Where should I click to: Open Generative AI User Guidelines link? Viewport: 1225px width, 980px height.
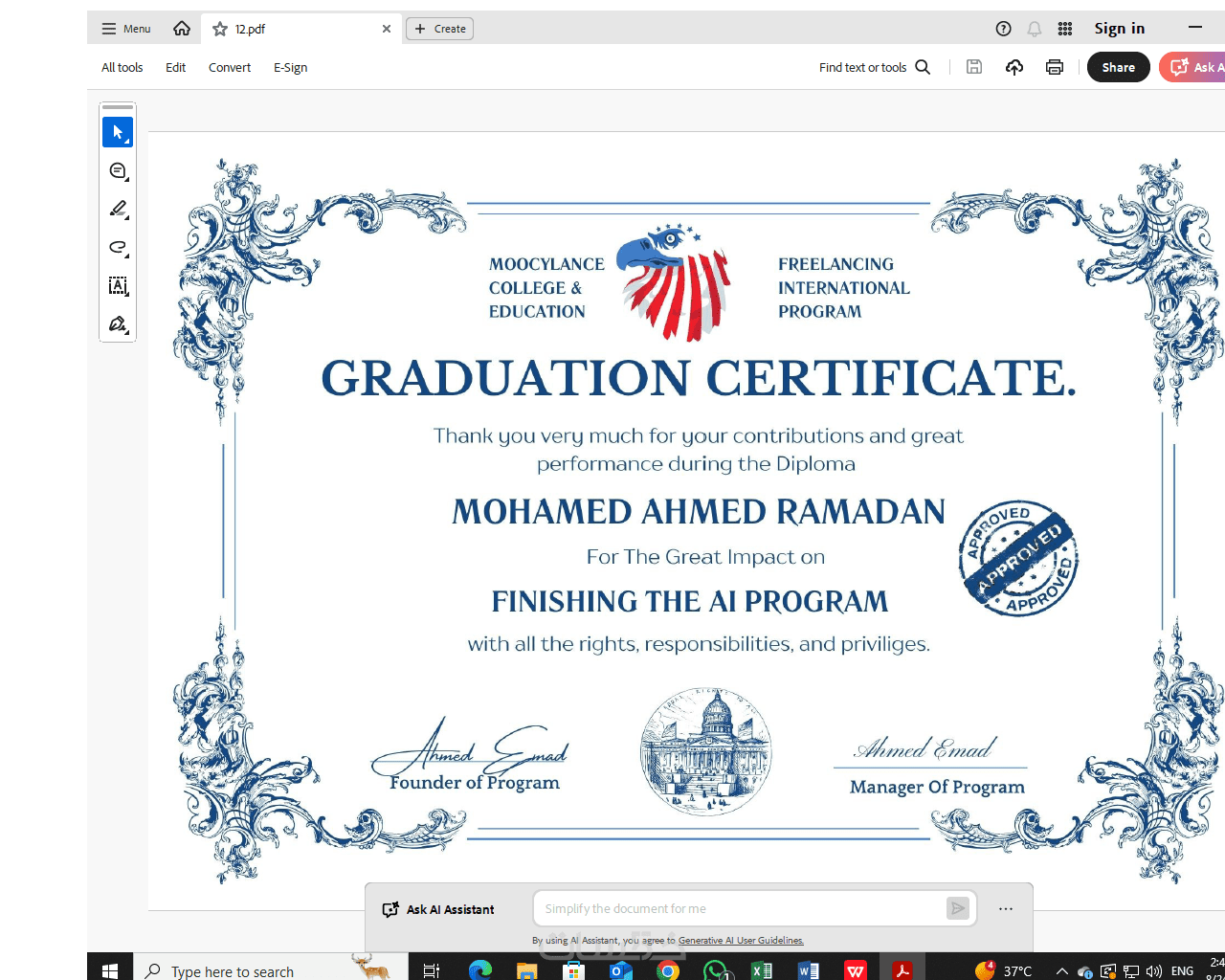click(x=741, y=941)
